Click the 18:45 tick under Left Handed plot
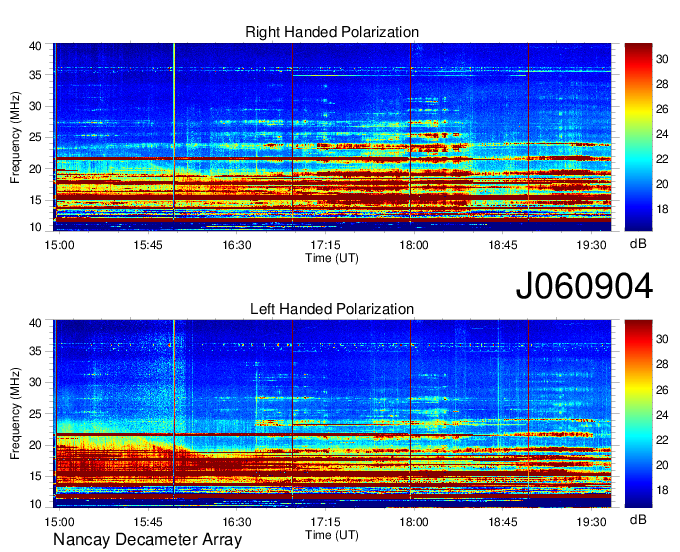The width and height of the screenshot is (680, 552). pyautogui.click(x=503, y=522)
